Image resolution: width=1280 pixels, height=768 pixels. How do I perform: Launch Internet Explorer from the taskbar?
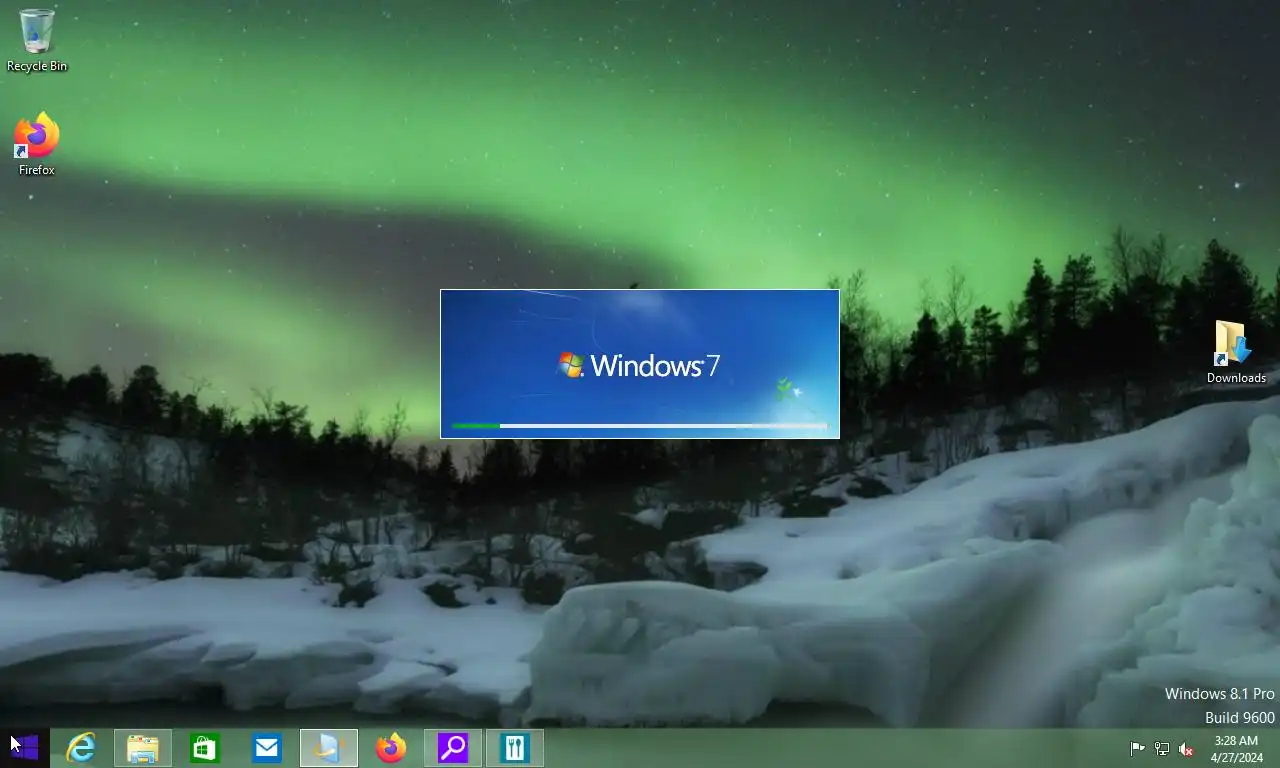(x=81, y=748)
